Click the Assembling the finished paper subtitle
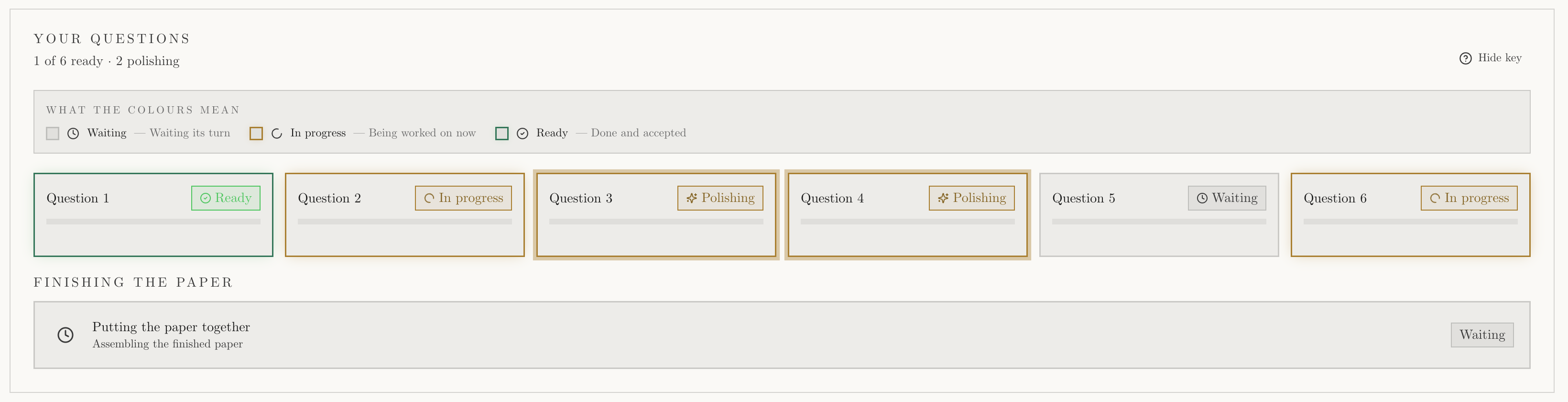The image size is (1568, 402). 167,344
